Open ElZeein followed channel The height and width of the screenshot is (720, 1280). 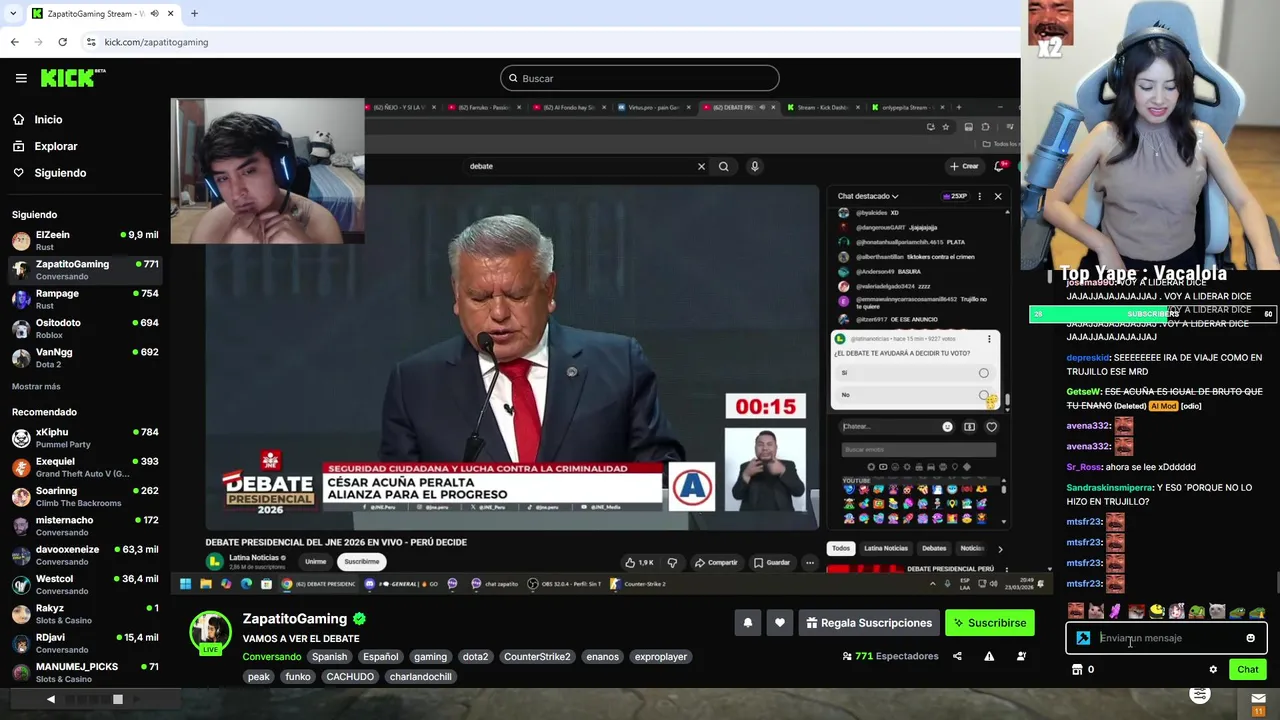pos(85,240)
